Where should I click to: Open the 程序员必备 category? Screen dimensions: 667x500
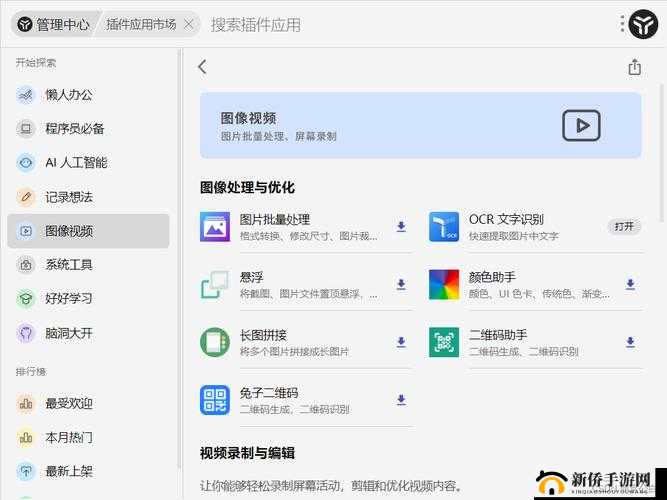click(x=88, y=129)
